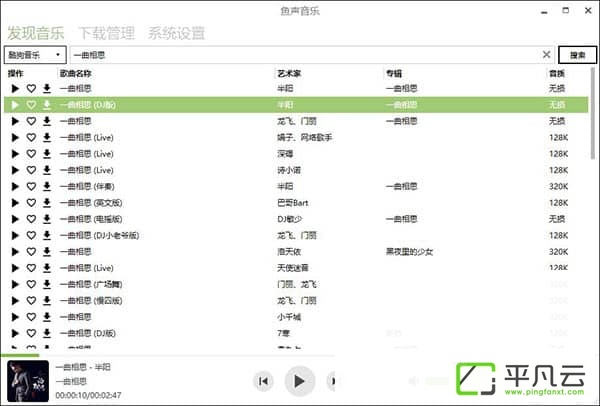Play 小千城's 一曲相思 song
The width and height of the screenshot is (600, 406).
15,317
